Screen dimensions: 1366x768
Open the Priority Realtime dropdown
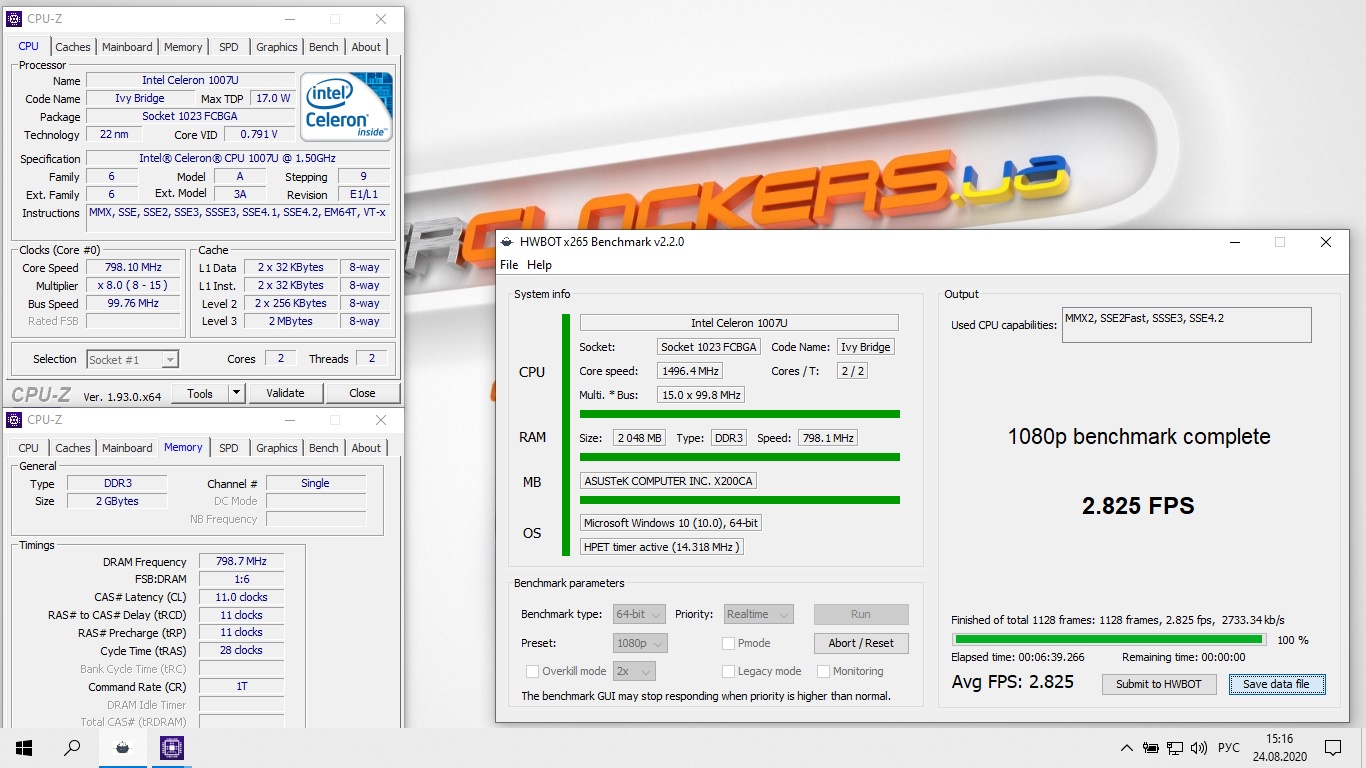pyautogui.click(x=757, y=614)
